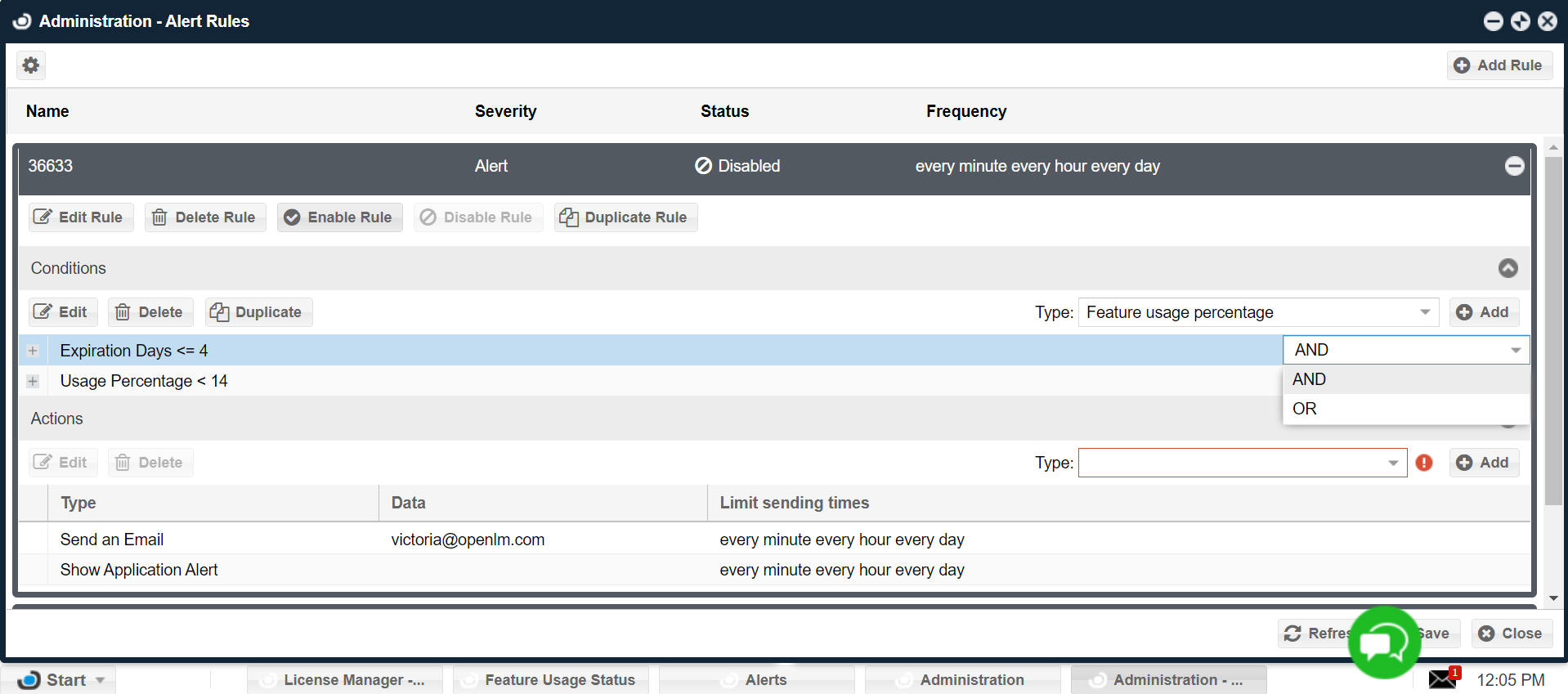Collapse the Conditions section
This screenshot has width=1568, height=694.
1508,268
